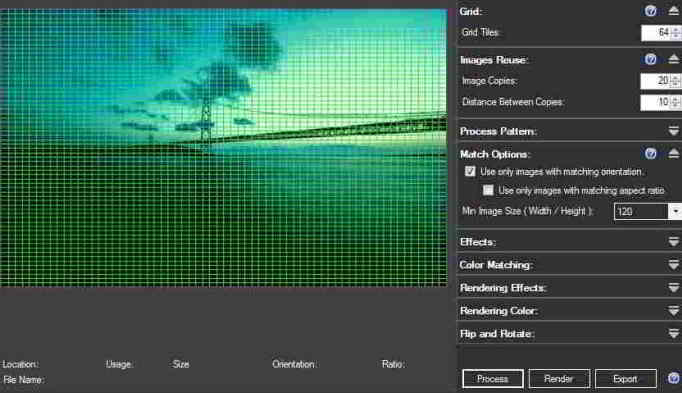Screen dimensions: 682x393
Task: Click the Usage label in info bar
Action: tap(119, 364)
